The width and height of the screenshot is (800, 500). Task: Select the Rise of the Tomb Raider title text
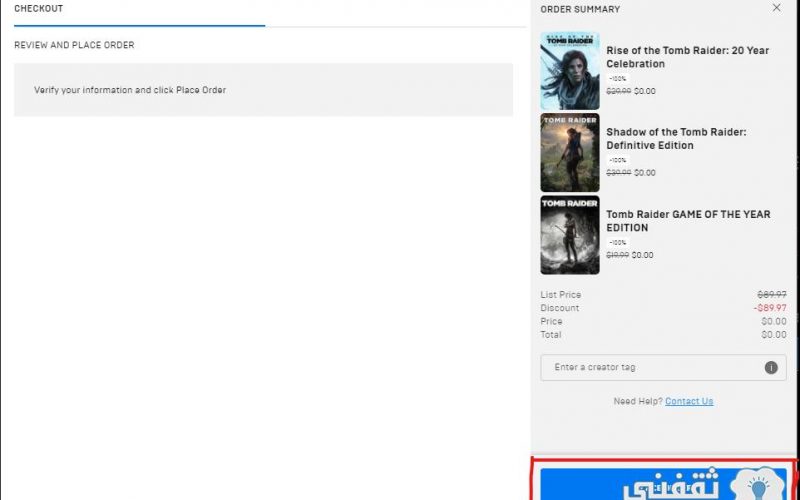pyautogui.click(x=687, y=57)
